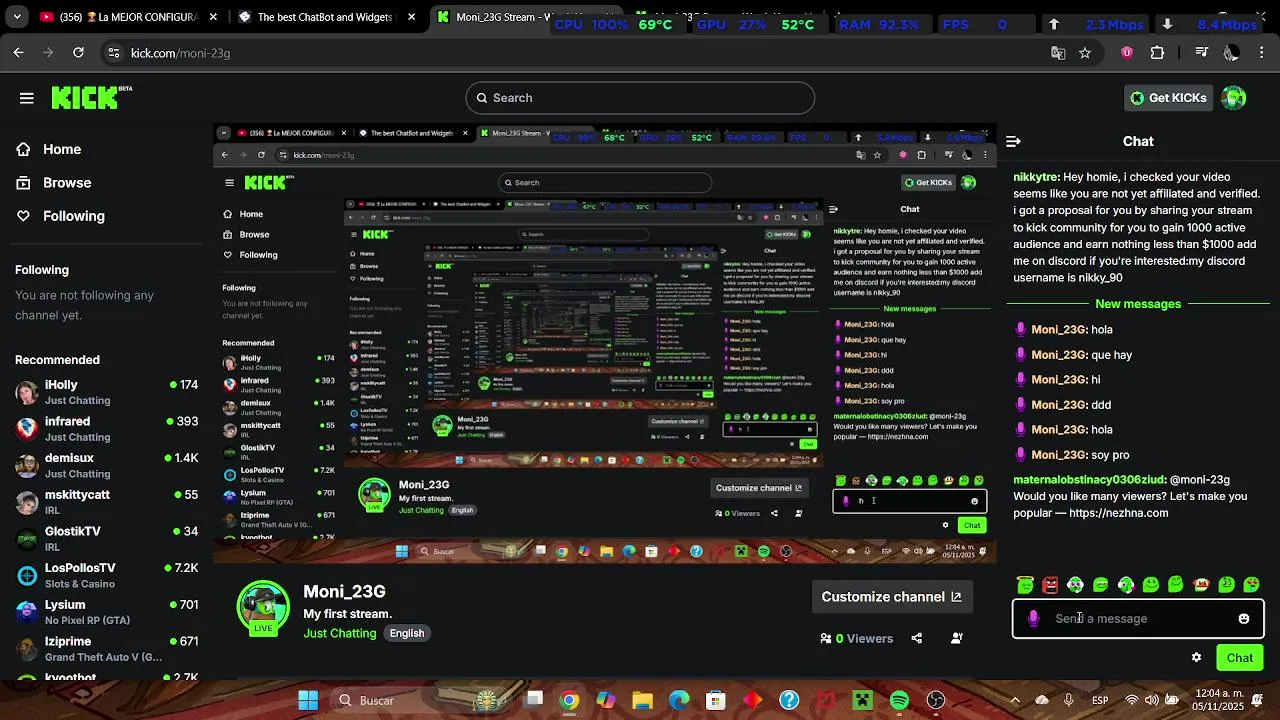This screenshot has height=720, width=1280.
Task: Share the stream using share icon
Action: 917,638
